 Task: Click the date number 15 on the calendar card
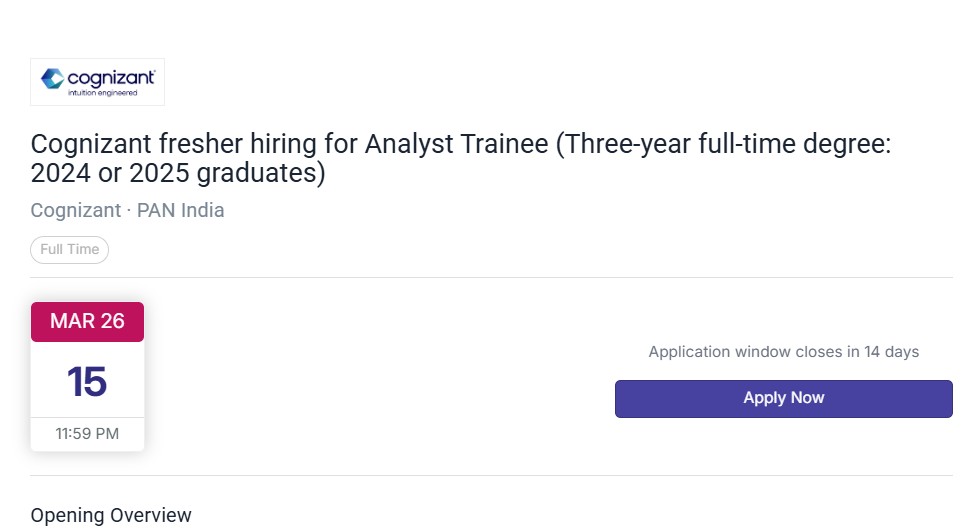coord(87,382)
